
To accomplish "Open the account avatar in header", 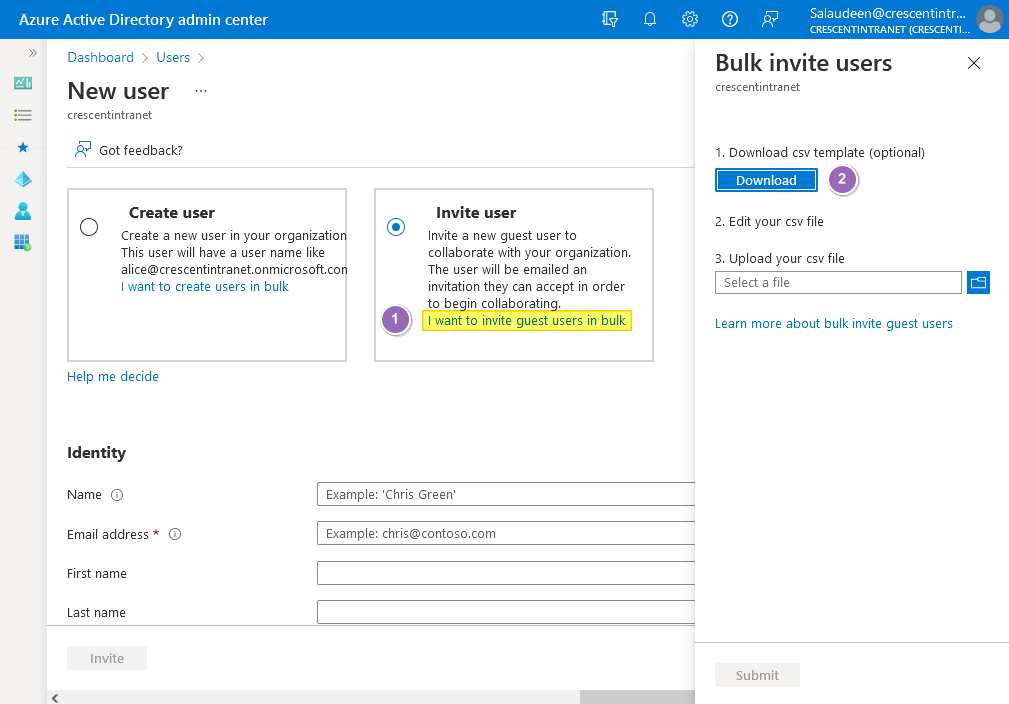I will pos(989,19).
